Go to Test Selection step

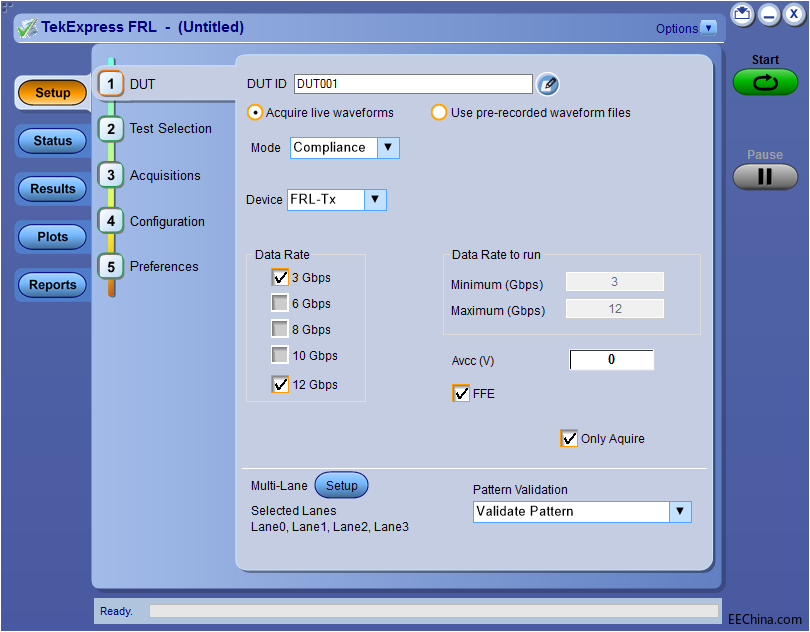point(170,129)
